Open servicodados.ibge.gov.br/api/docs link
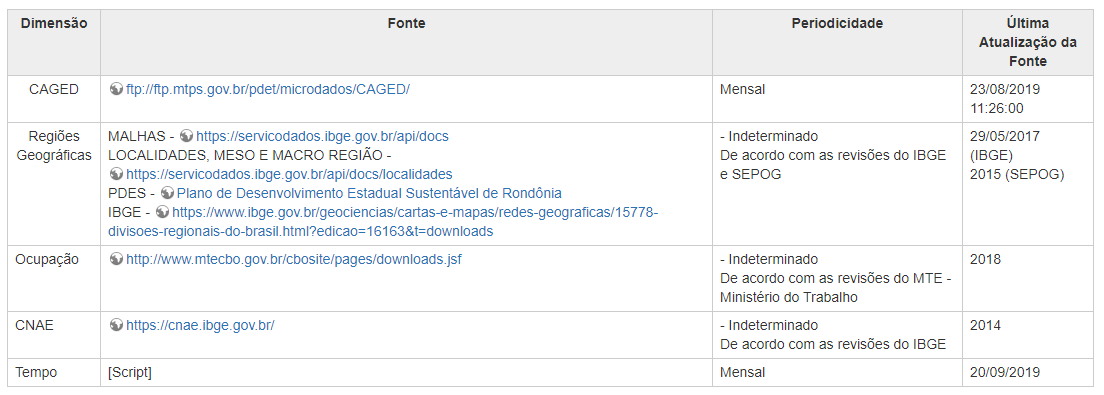This screenshot has width=1104, height=395. point(322,136)
